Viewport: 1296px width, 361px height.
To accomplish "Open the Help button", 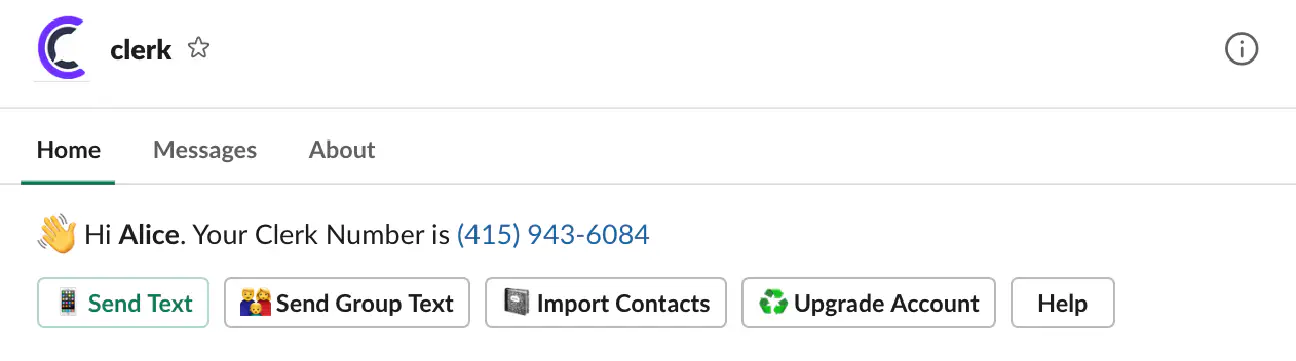I will pyautogui.click(x=1063, y=303).
